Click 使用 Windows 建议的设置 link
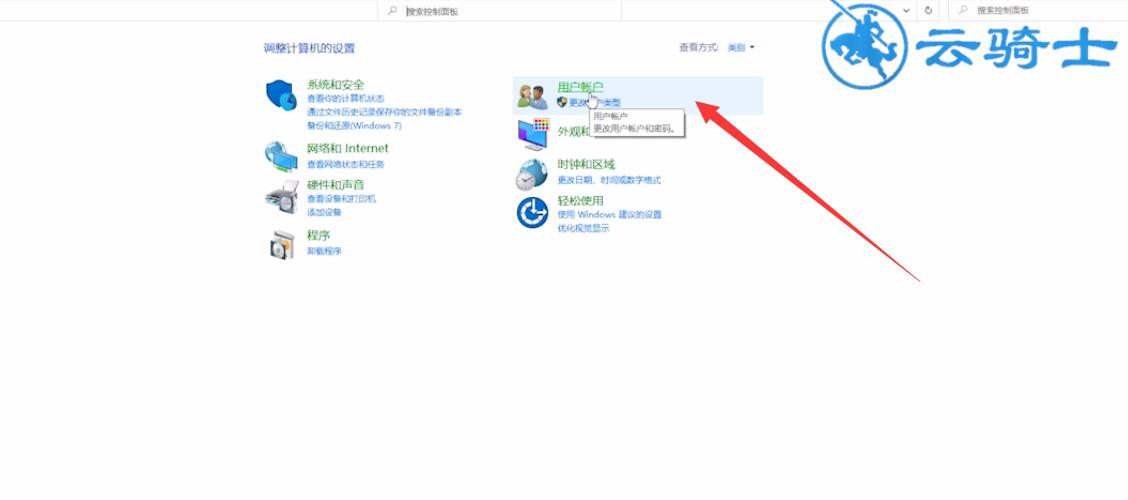The image size is (1128, 500). point(609,214)
